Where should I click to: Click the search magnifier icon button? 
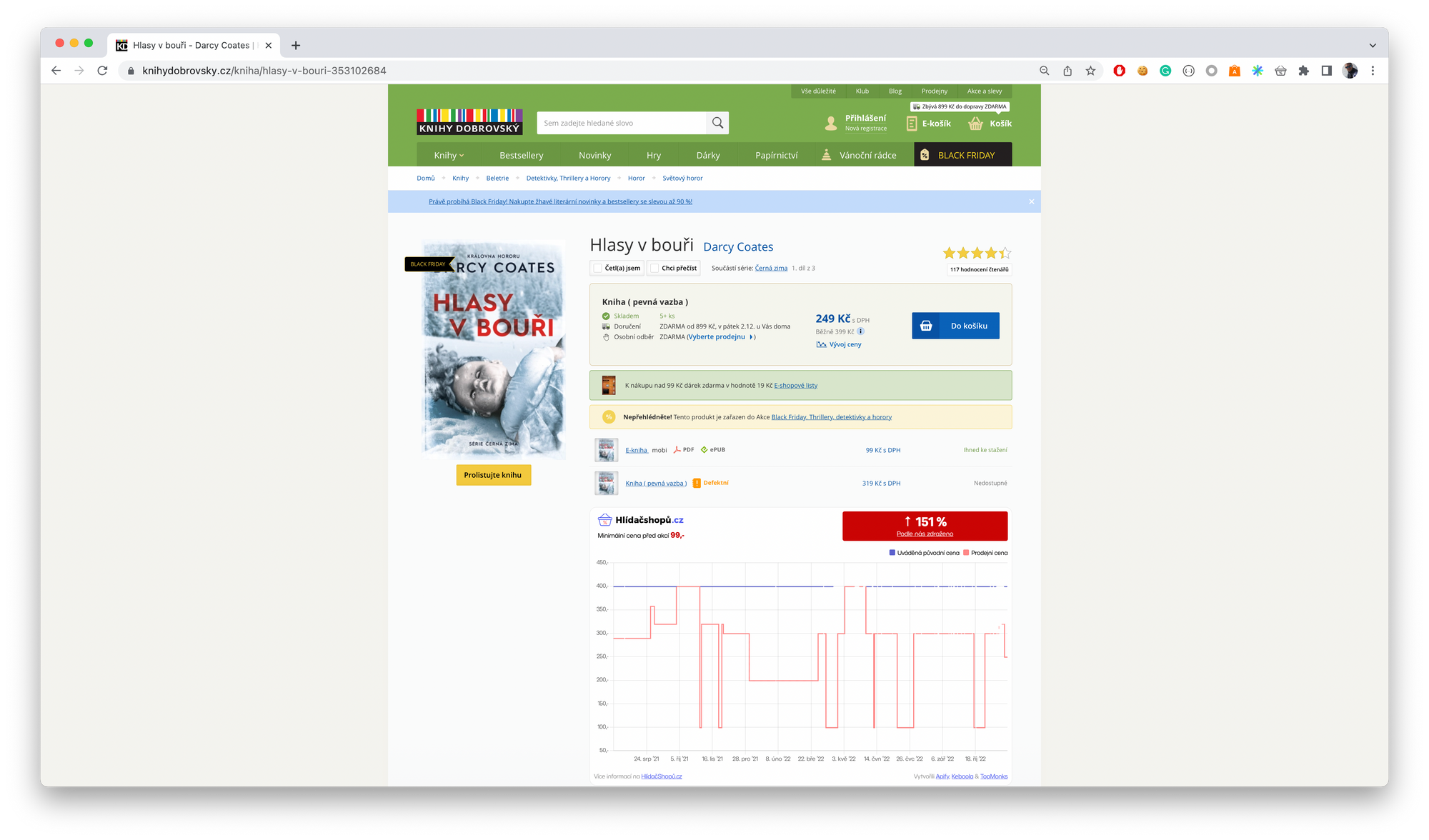[x=717, y=123]
